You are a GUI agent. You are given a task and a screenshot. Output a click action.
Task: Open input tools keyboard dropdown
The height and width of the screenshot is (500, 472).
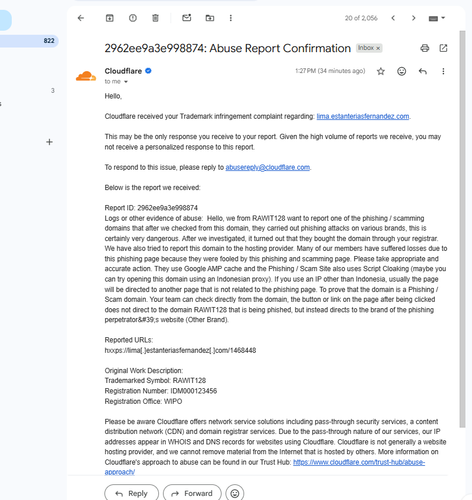tap(437, 18)
